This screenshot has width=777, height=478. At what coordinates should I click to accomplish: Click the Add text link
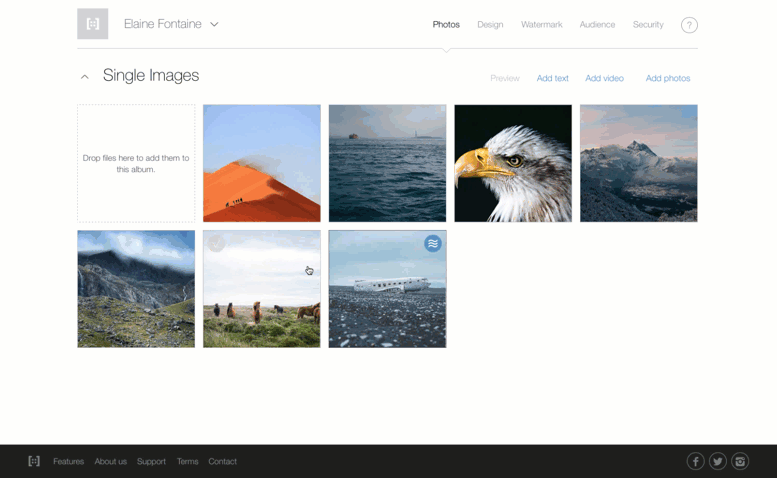click(x=553, y=78)
